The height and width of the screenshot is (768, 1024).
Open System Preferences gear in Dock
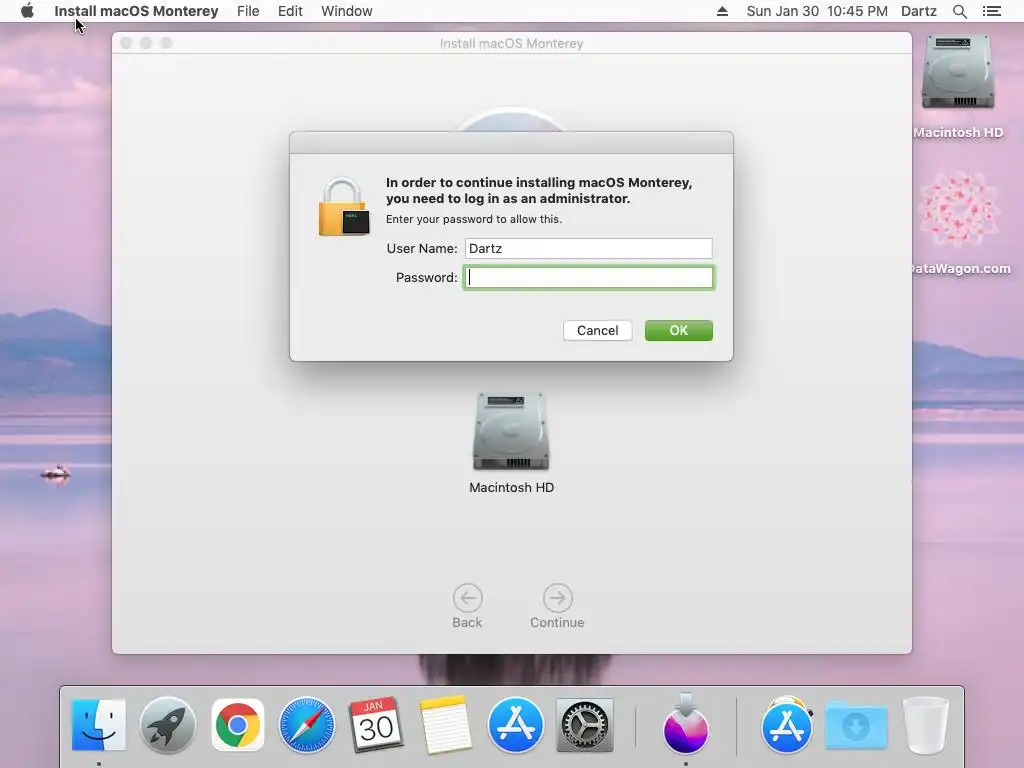(584, 725)
